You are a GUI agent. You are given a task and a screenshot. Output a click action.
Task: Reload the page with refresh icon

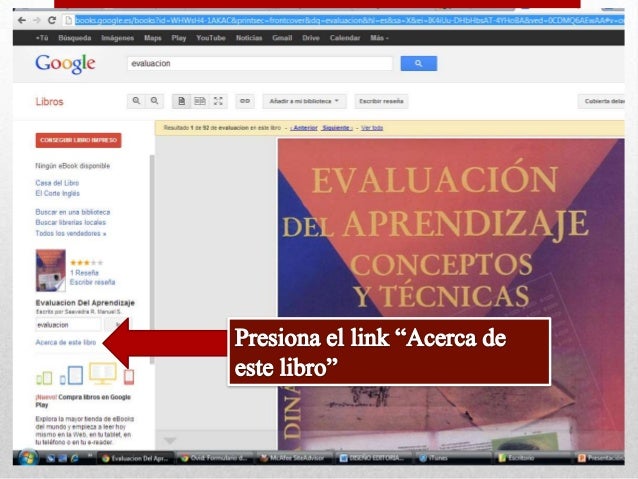[x=52, y=20]
